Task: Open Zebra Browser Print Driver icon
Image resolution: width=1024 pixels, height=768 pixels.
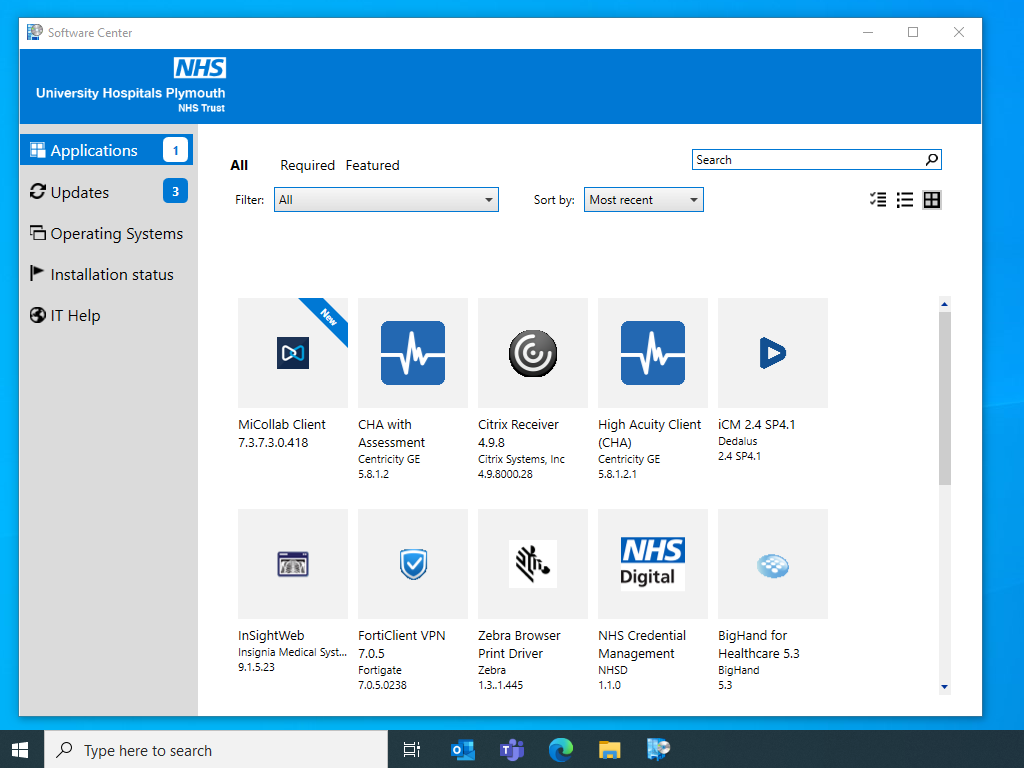Action: [x=533, y=564]
